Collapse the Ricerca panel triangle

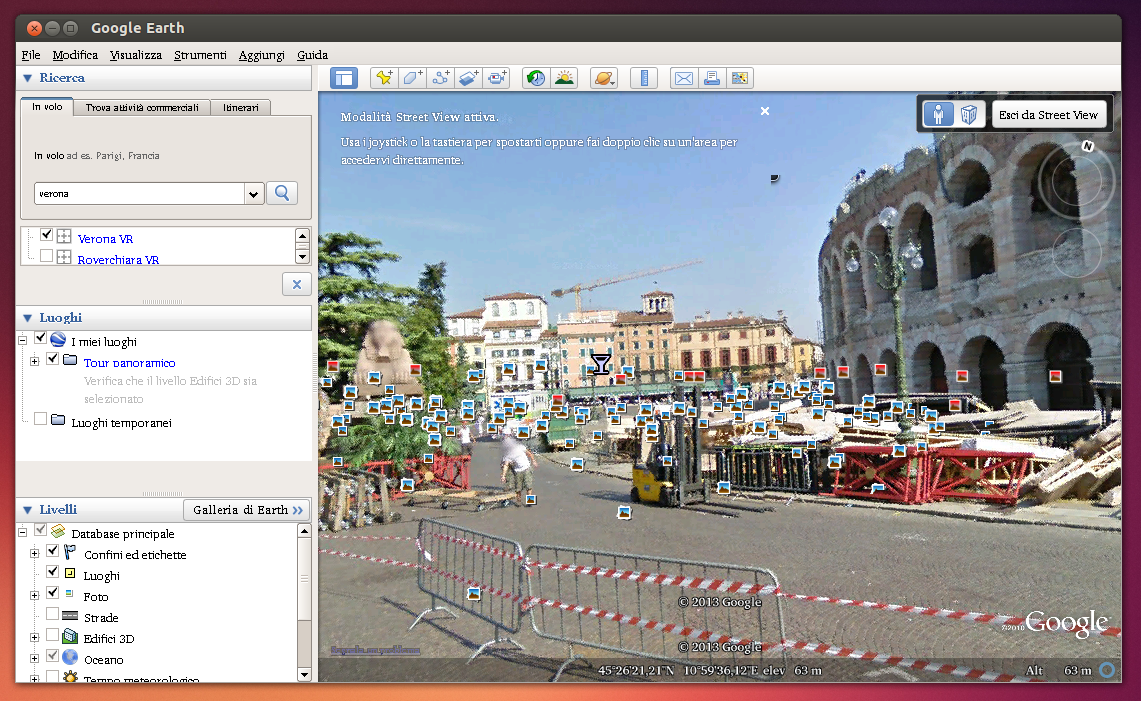[28, 78]
